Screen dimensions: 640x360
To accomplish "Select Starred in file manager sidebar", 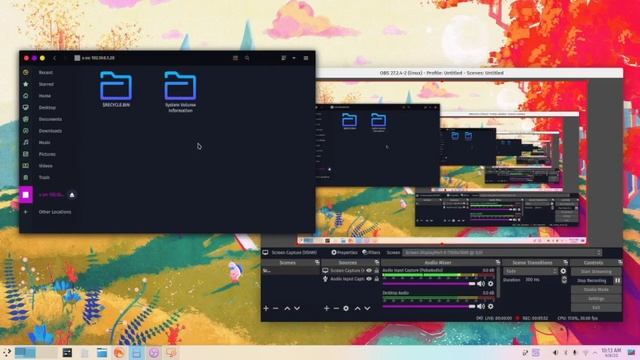I will click(46, 84).
